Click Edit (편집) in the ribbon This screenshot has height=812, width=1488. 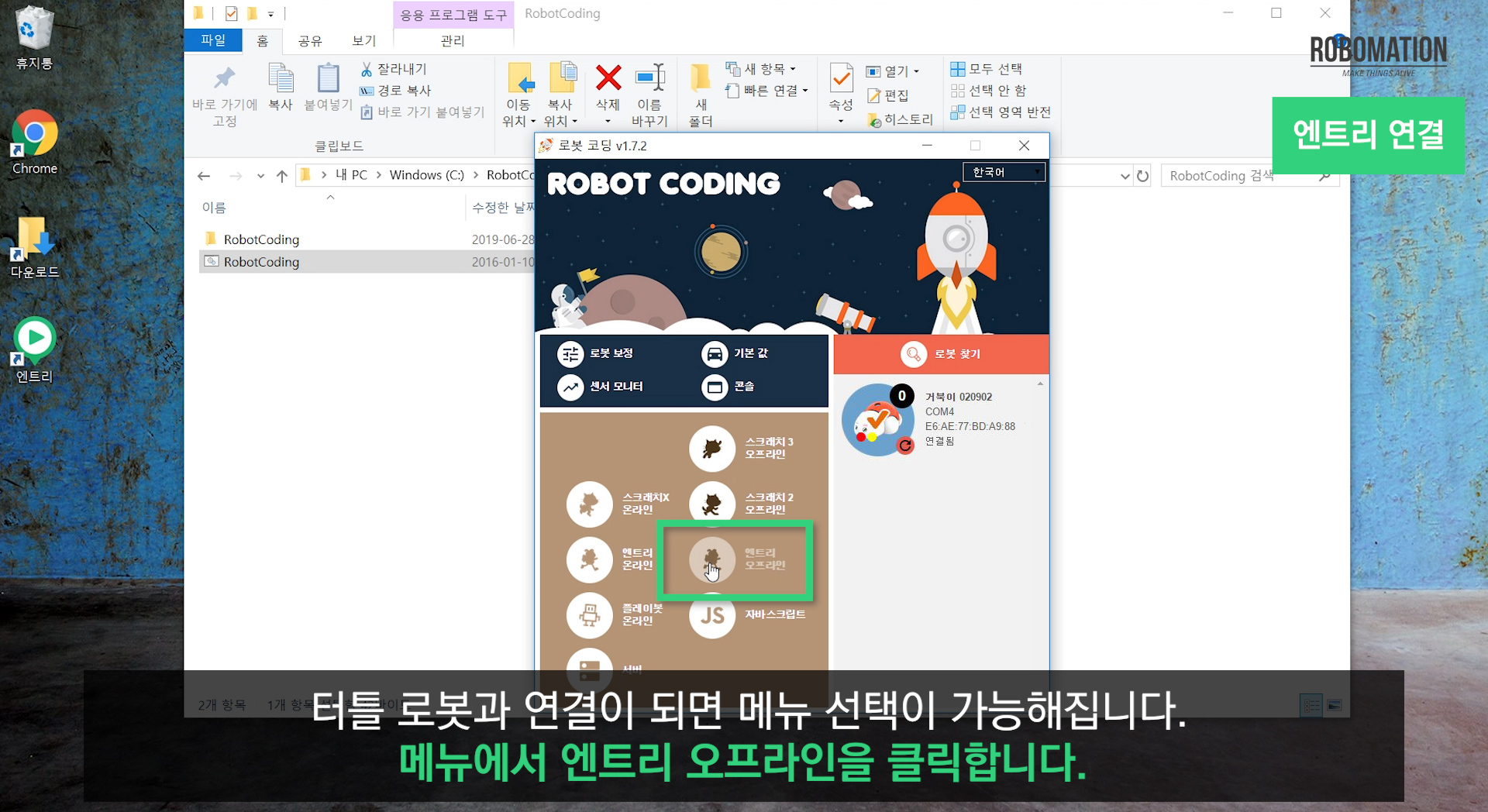coord(888,95)
